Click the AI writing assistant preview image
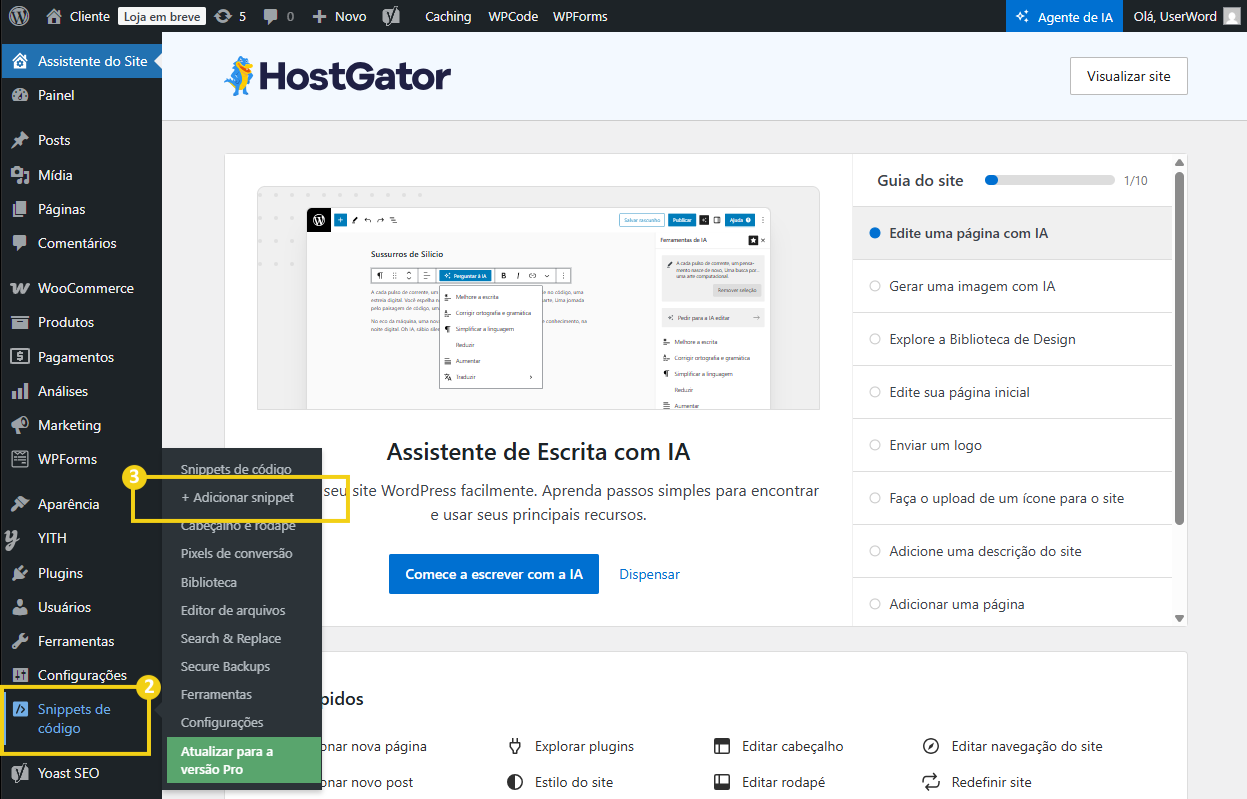The image size is (1247, 799). (x=538, y=298)
